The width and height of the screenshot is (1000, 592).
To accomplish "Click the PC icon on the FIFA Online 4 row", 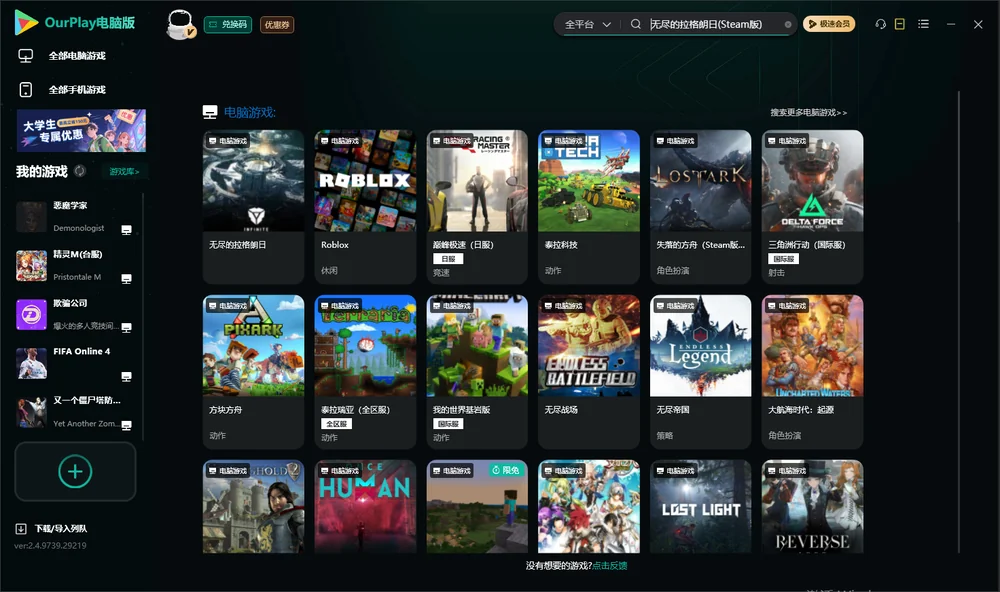I will pos(126,376).
